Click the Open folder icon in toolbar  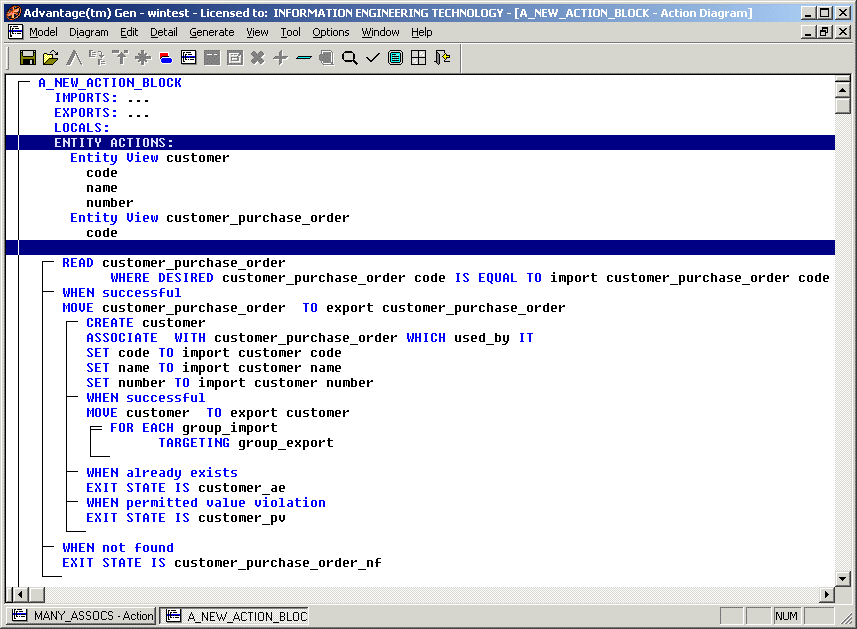click(50, 58)
